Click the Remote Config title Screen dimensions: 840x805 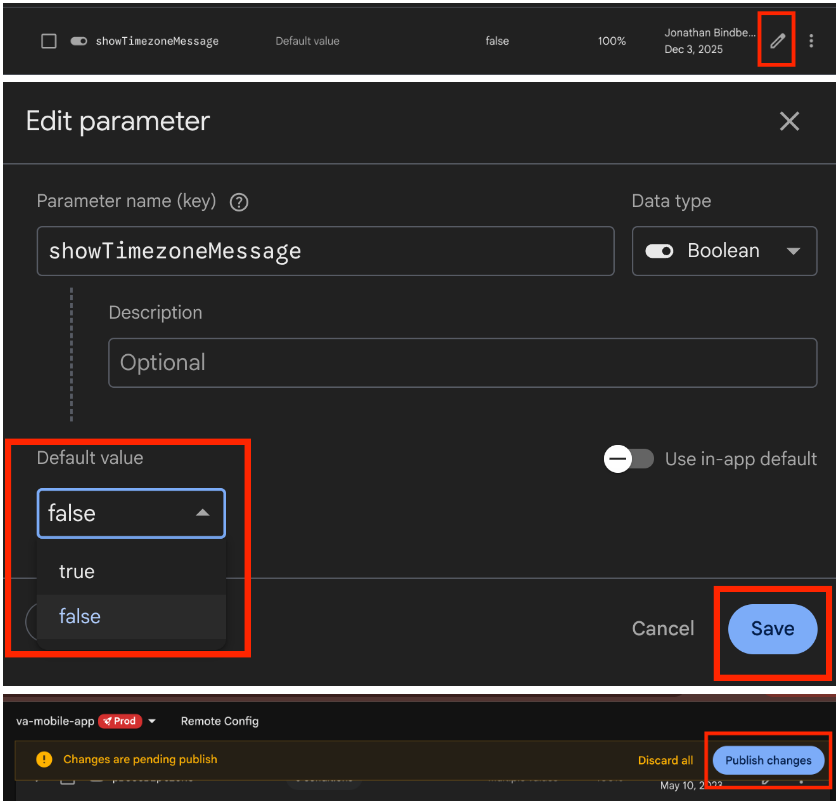(220, 721)
